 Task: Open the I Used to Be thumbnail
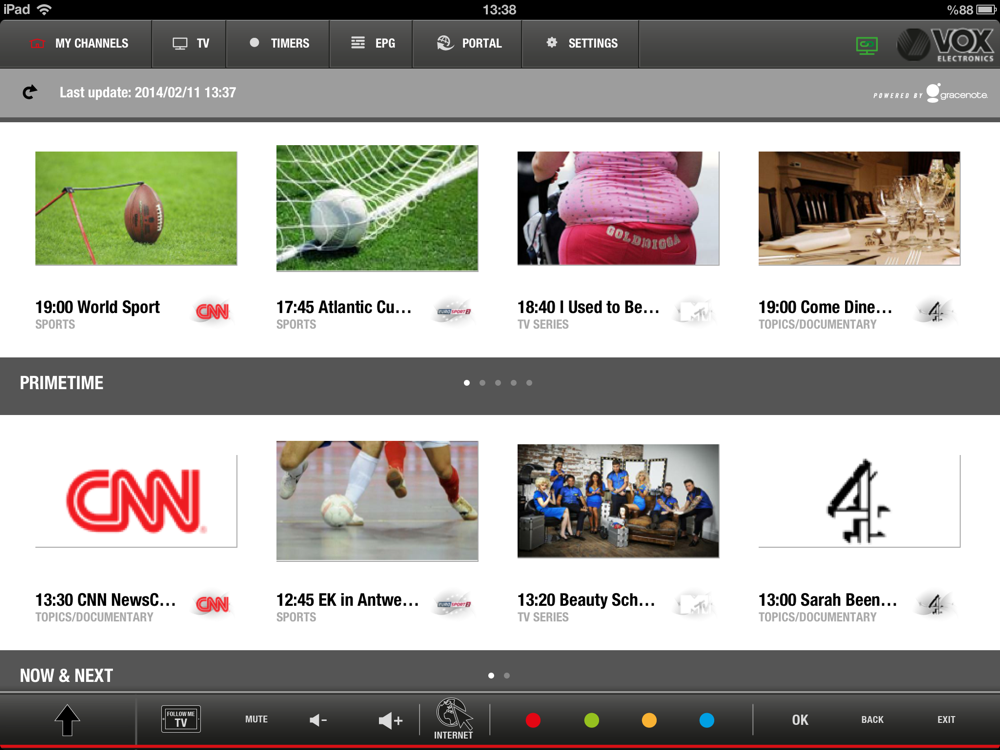point(618,208)
